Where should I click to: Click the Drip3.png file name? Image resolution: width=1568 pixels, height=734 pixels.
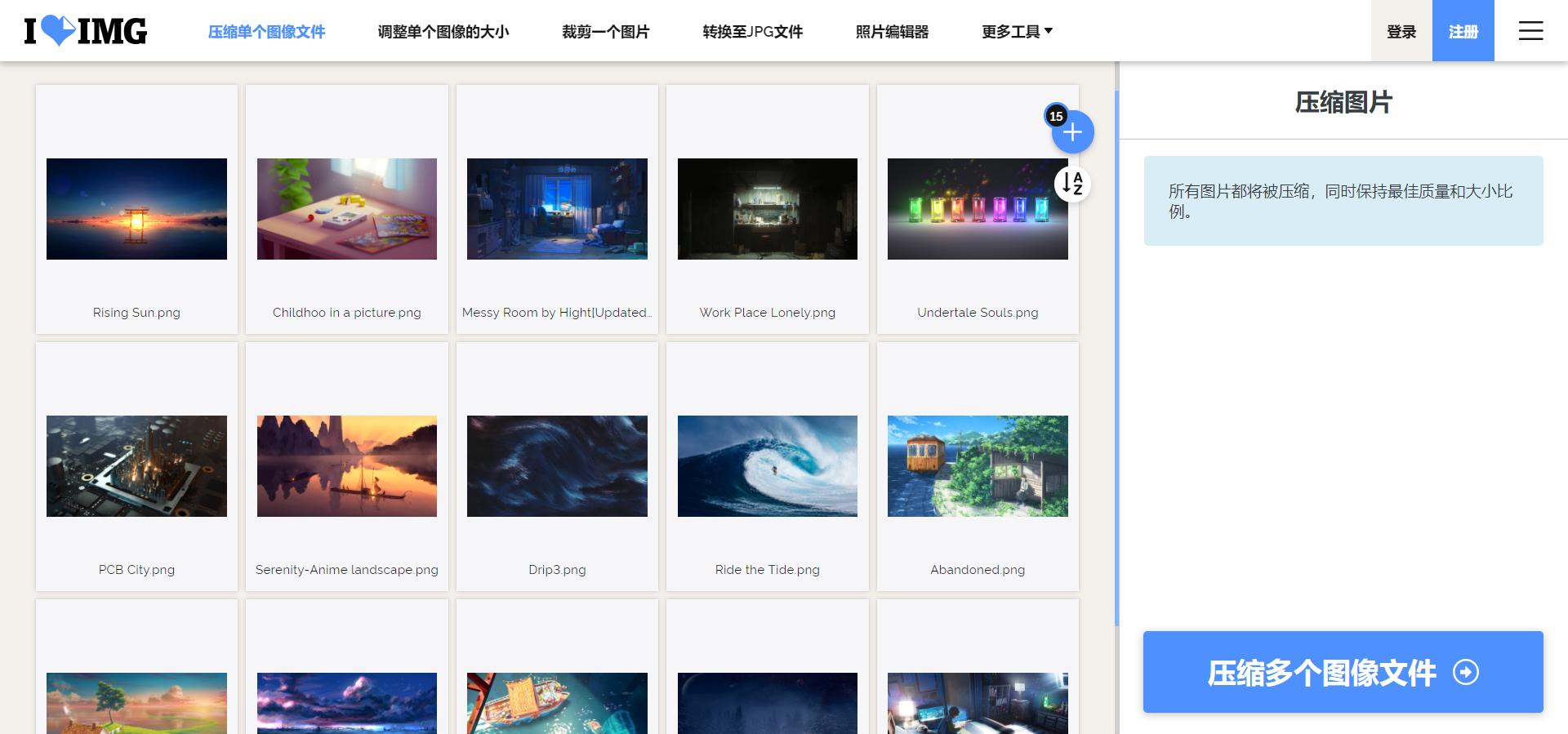coord(557,570)
